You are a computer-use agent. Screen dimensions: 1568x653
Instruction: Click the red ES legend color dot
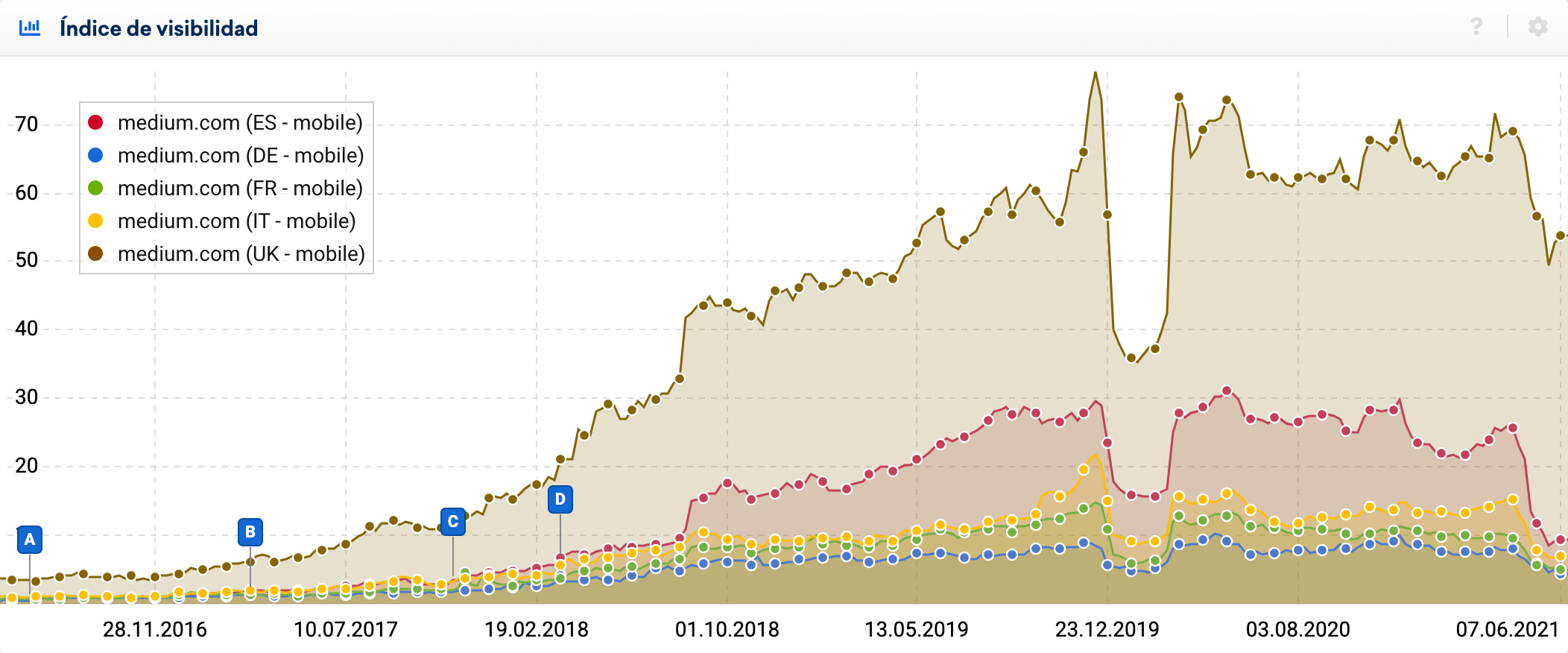click(95, 122)
